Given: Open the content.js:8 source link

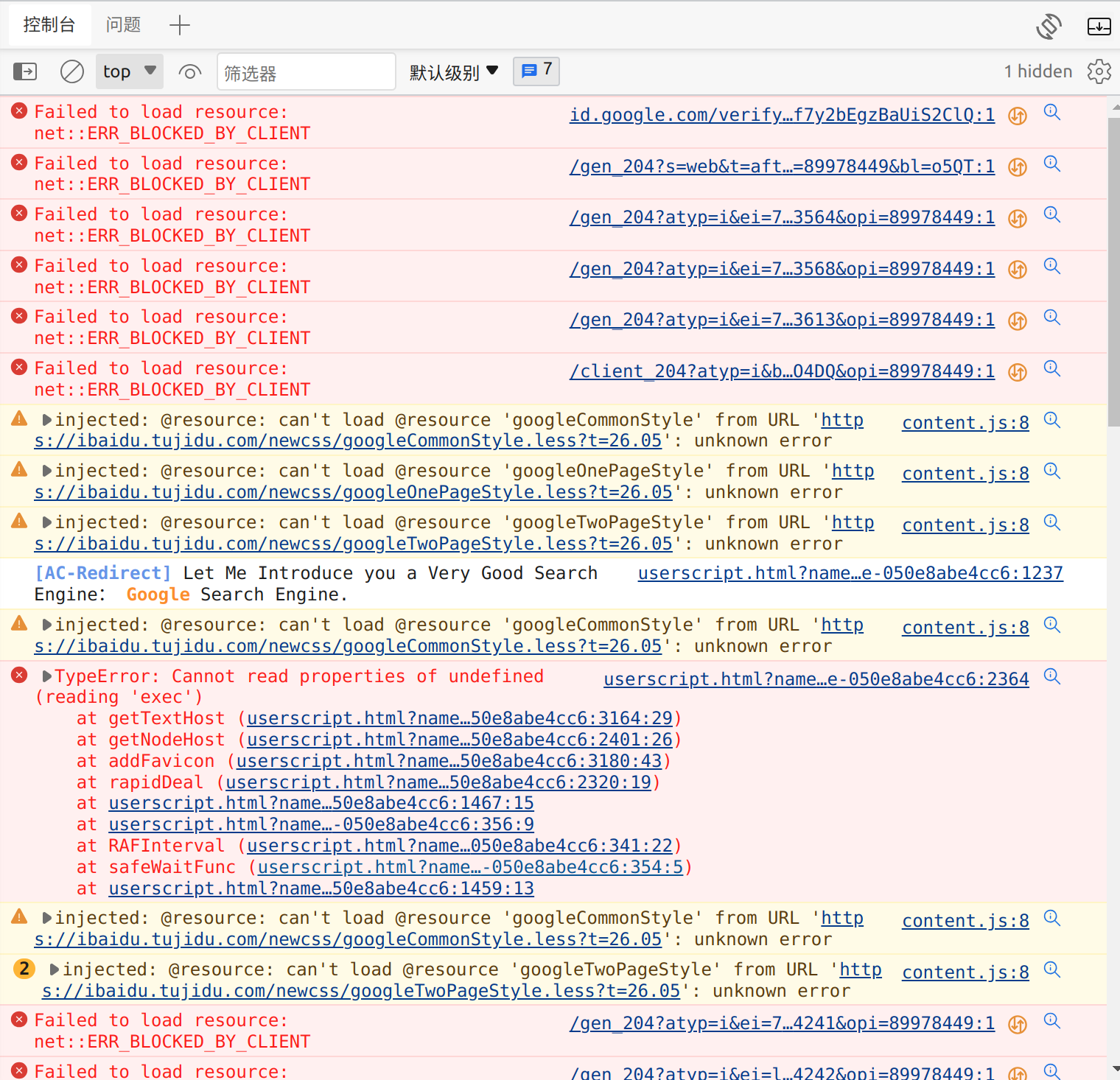Looking at the screenshot, I should [965, 422].
